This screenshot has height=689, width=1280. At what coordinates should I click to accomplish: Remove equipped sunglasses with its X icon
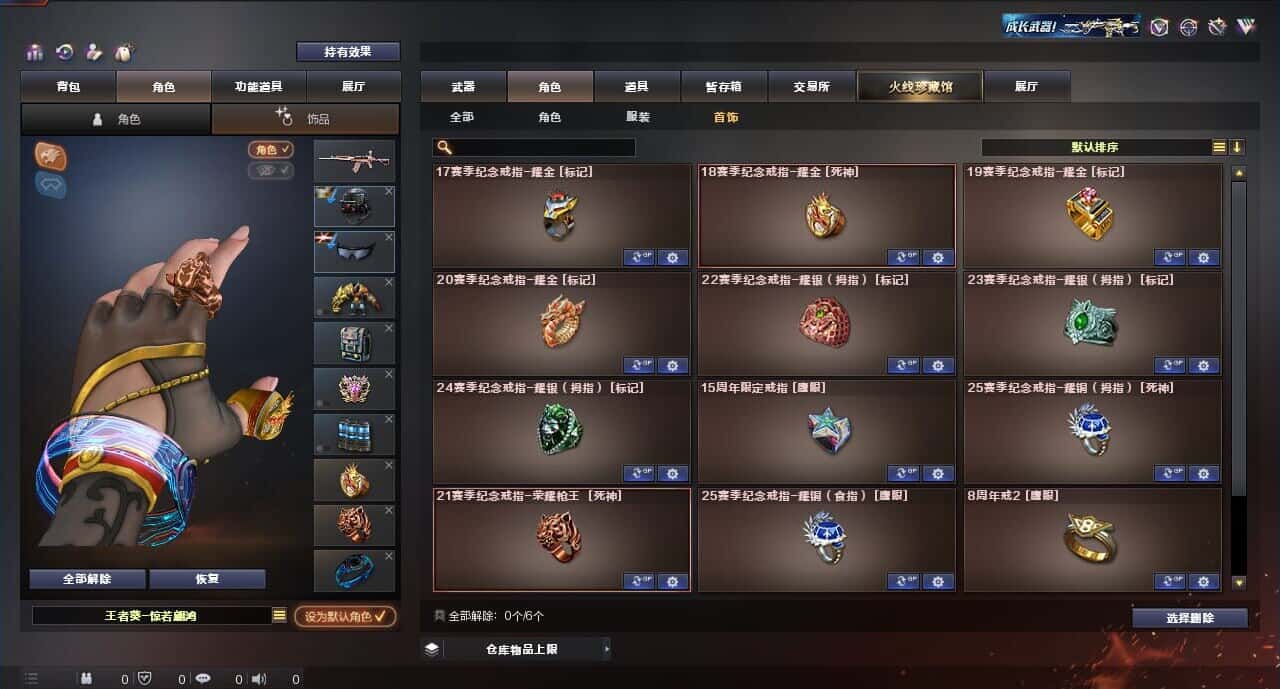pyautogui.click(x=389, y=237)
